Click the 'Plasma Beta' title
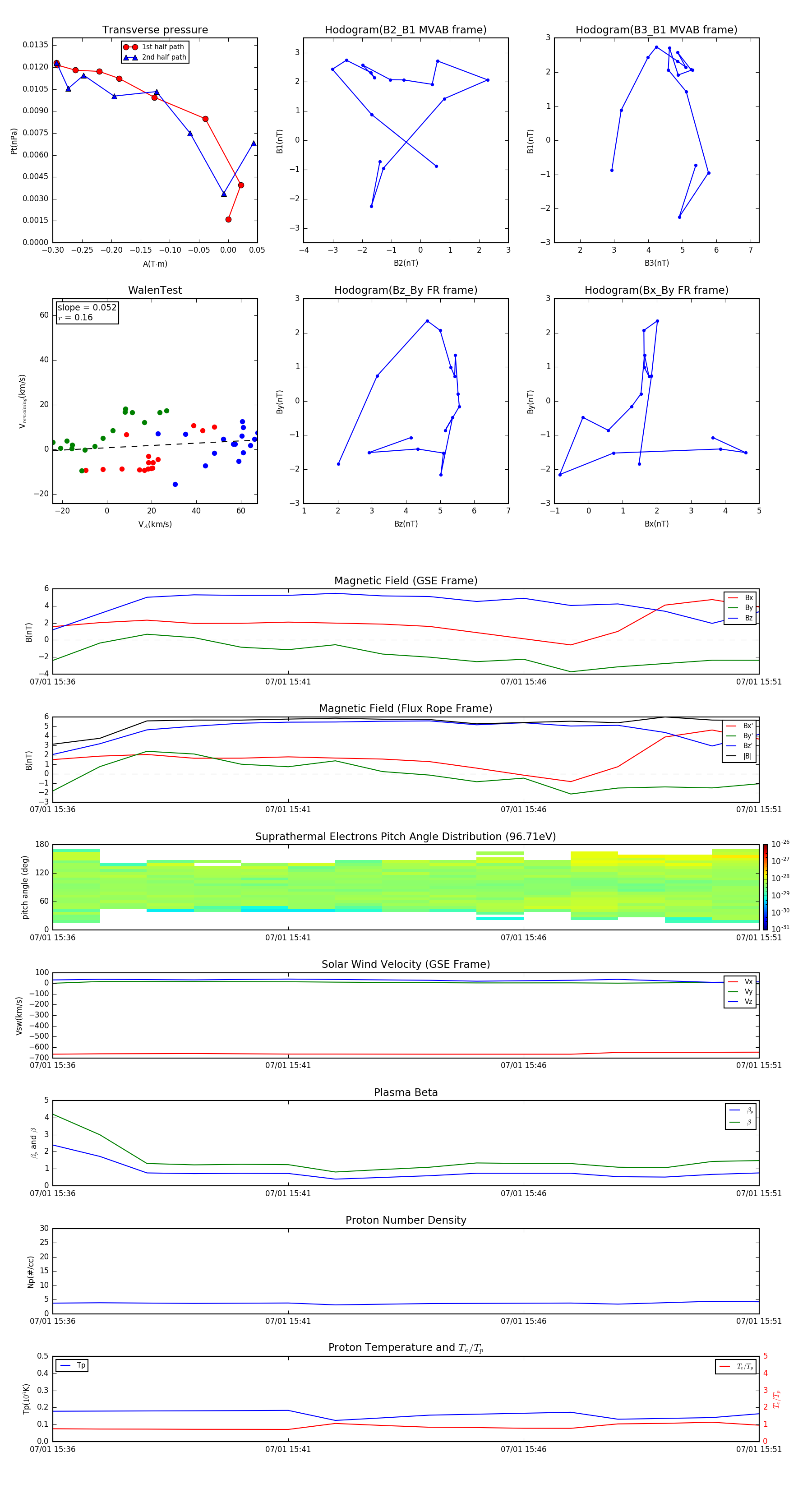This screenshot has width=812, height=1489. (x=406, y=1092)
